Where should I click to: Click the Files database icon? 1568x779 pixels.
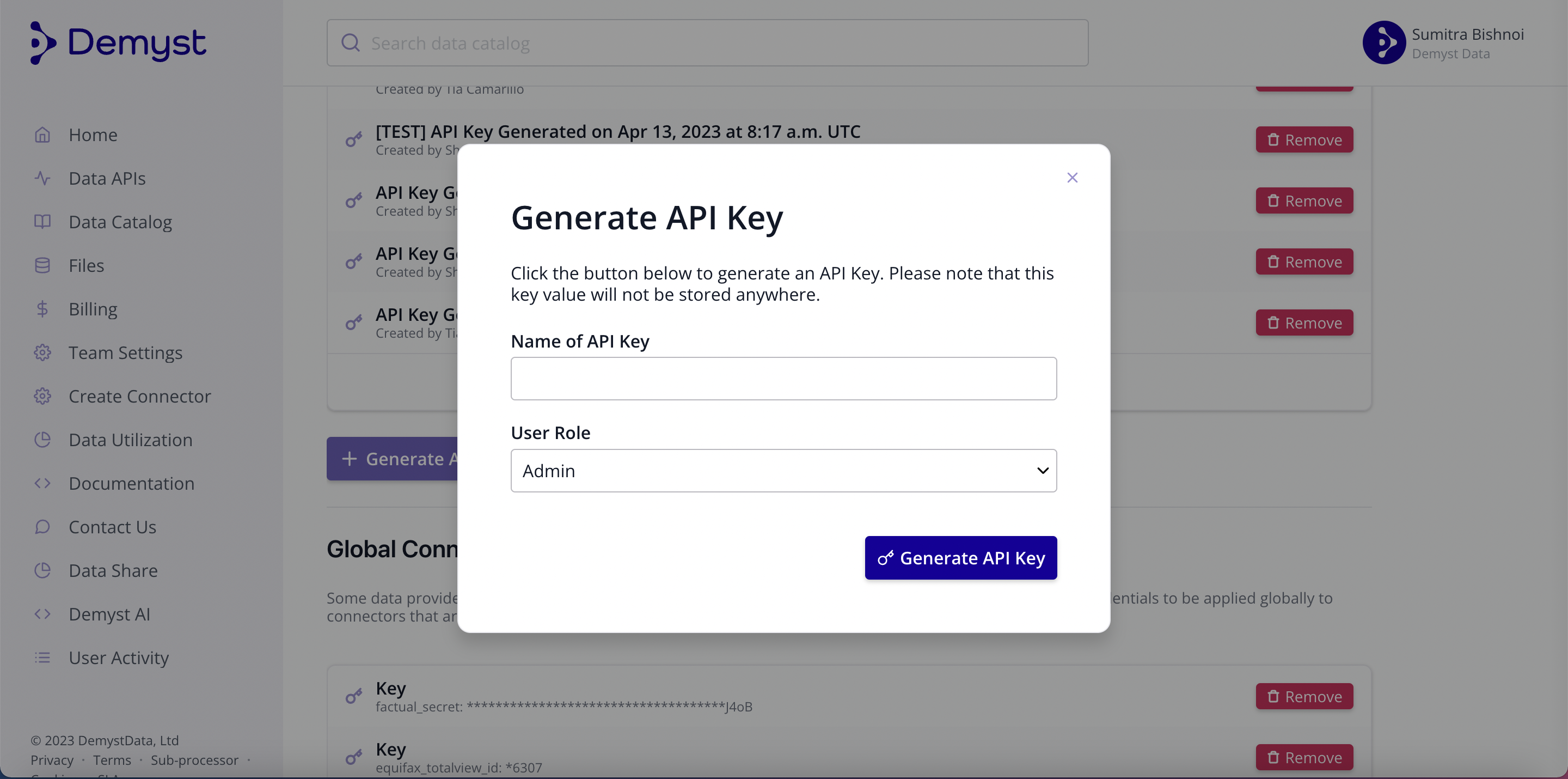(42, 265)
